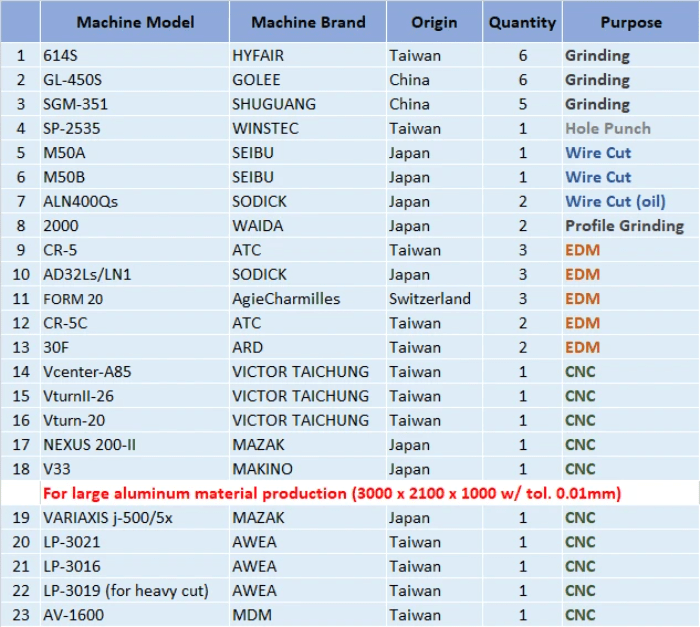Select the FORM 20 model cell

coord(135,299)
